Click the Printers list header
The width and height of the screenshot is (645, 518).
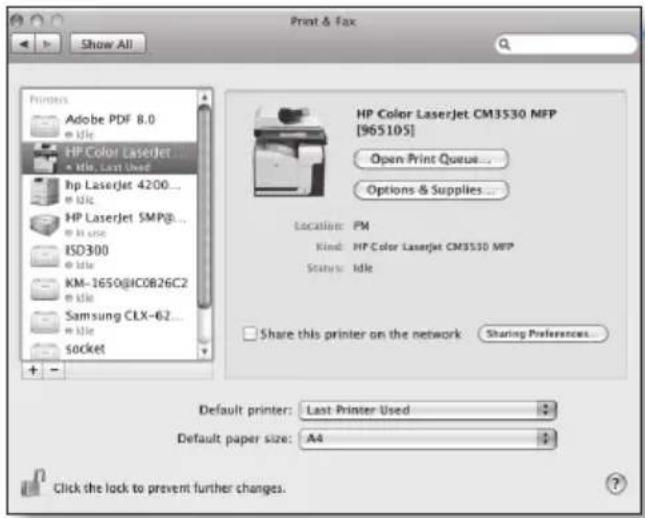click(x=49, y=100)
